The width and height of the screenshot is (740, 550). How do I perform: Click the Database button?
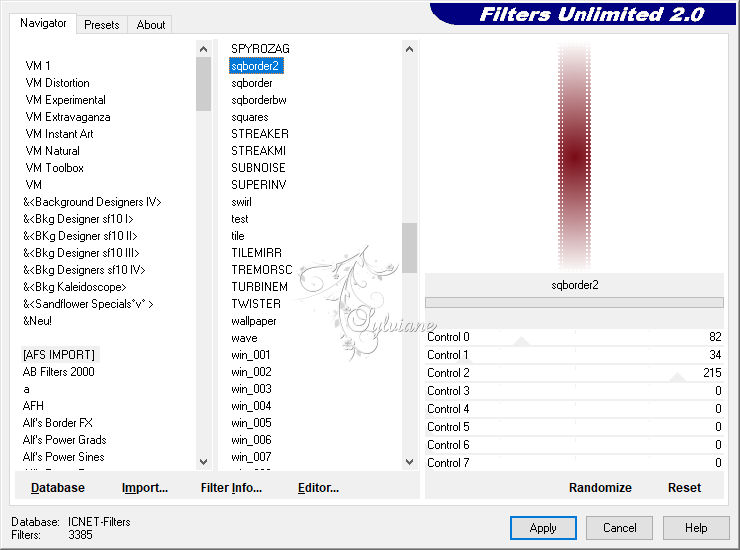click(x=58, y=488)
